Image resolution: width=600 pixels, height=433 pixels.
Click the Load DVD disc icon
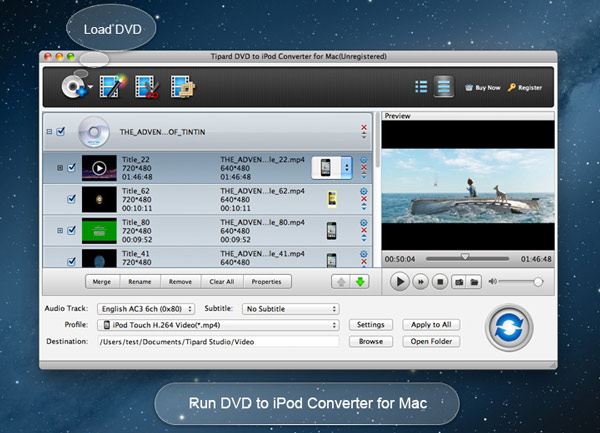73,87
